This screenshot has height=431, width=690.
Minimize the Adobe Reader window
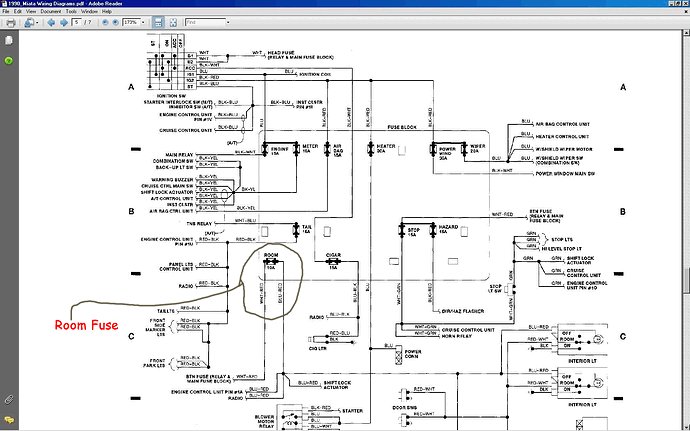(x=673, y=4)
